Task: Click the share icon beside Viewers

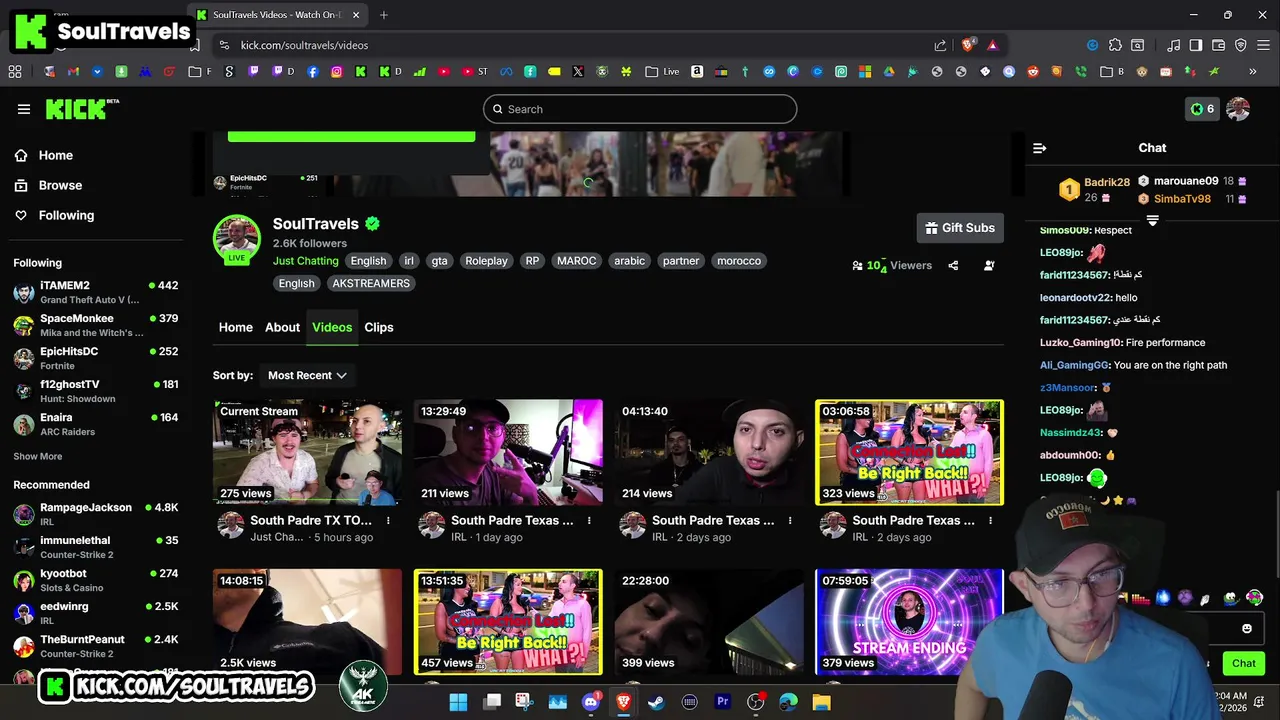Action: point(953,265)
